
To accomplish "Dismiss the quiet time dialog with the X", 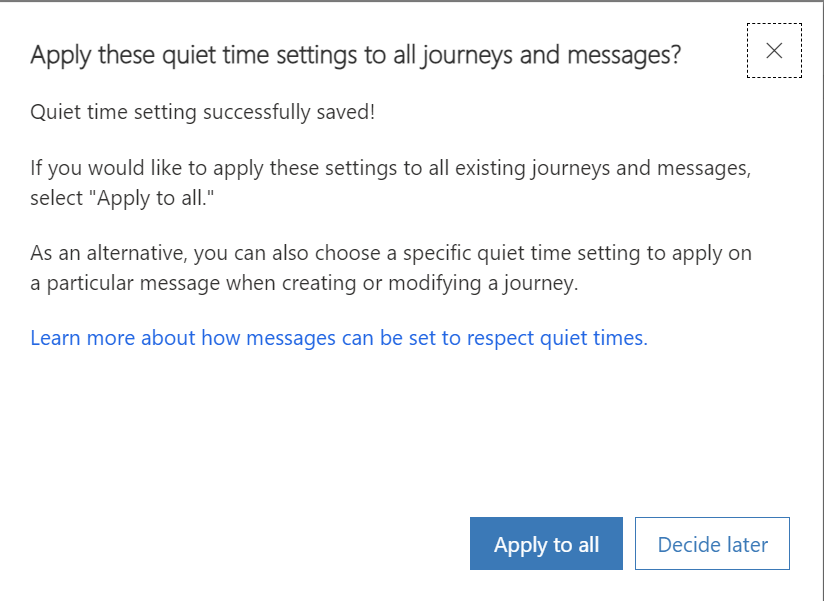I will [x=773, y=51].
